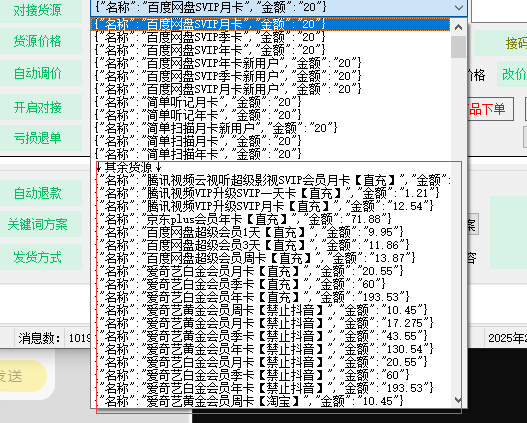Select 百度网盘SVIP年卡 金额20 entry
Viewport: 527px width, 423px height.
pyautogui.click(x=271, y=50)
